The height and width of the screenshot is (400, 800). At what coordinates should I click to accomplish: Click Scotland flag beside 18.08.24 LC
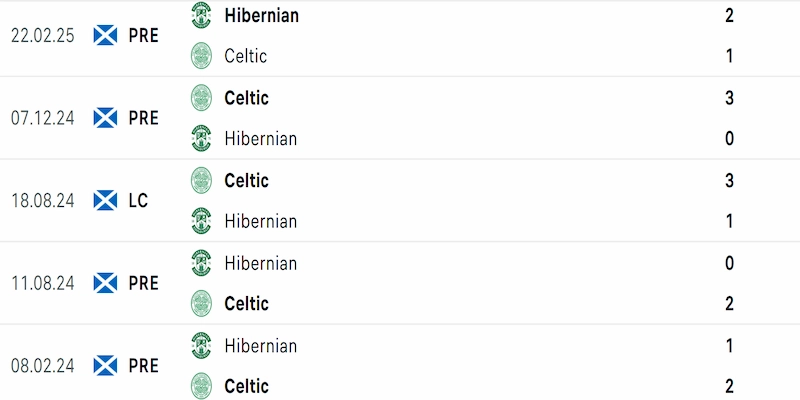pos(106,201)
